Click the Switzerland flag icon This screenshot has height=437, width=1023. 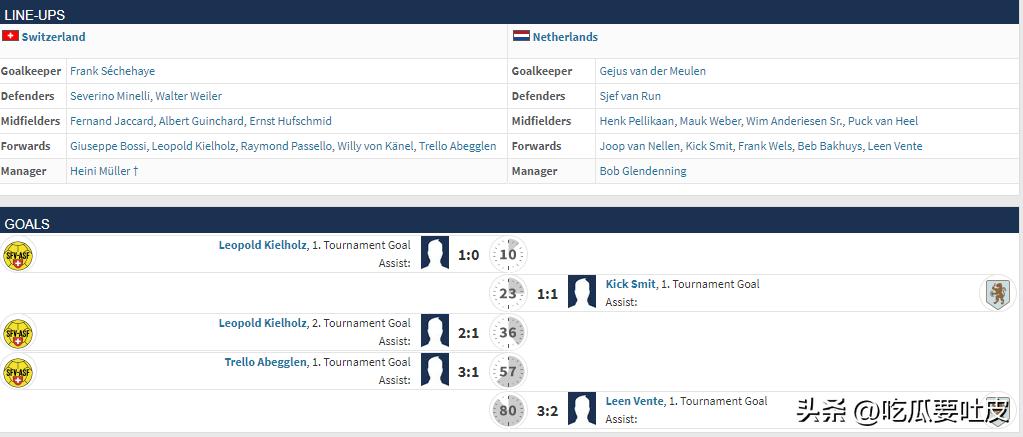pyautogui.click(x=10, y=36)
